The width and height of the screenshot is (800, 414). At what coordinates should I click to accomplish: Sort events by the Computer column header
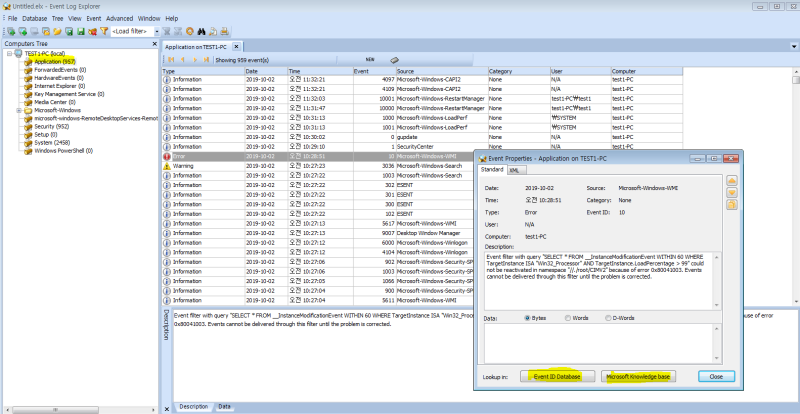(647, 71)
